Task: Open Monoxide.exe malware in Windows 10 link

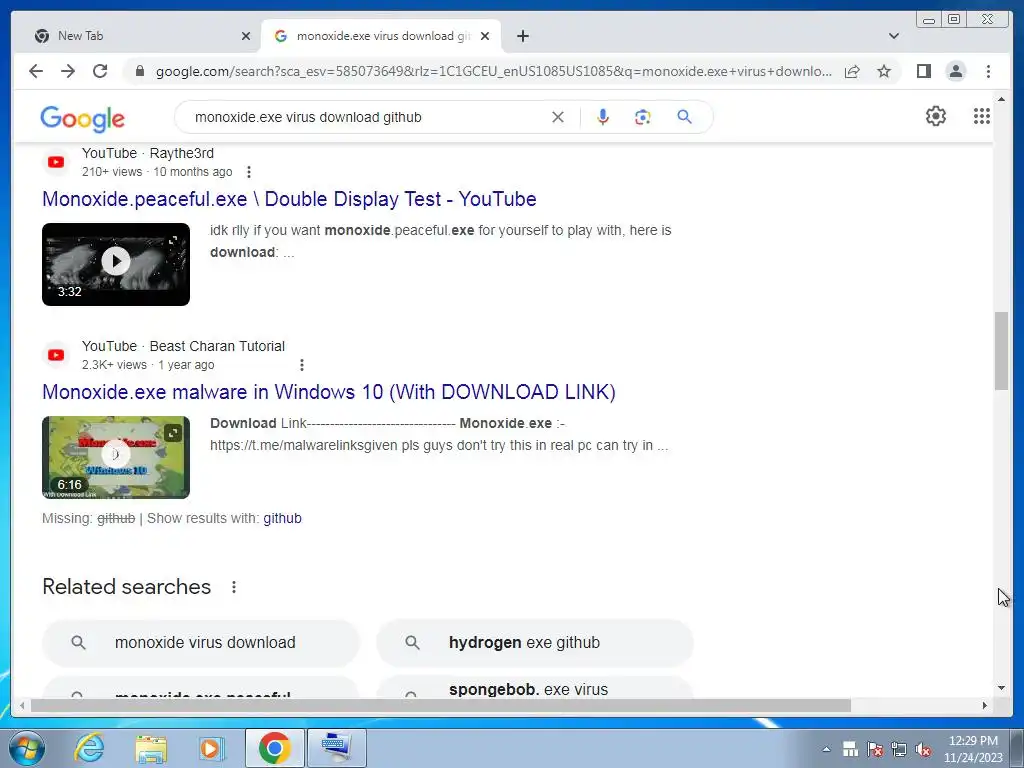Action: 328,392
